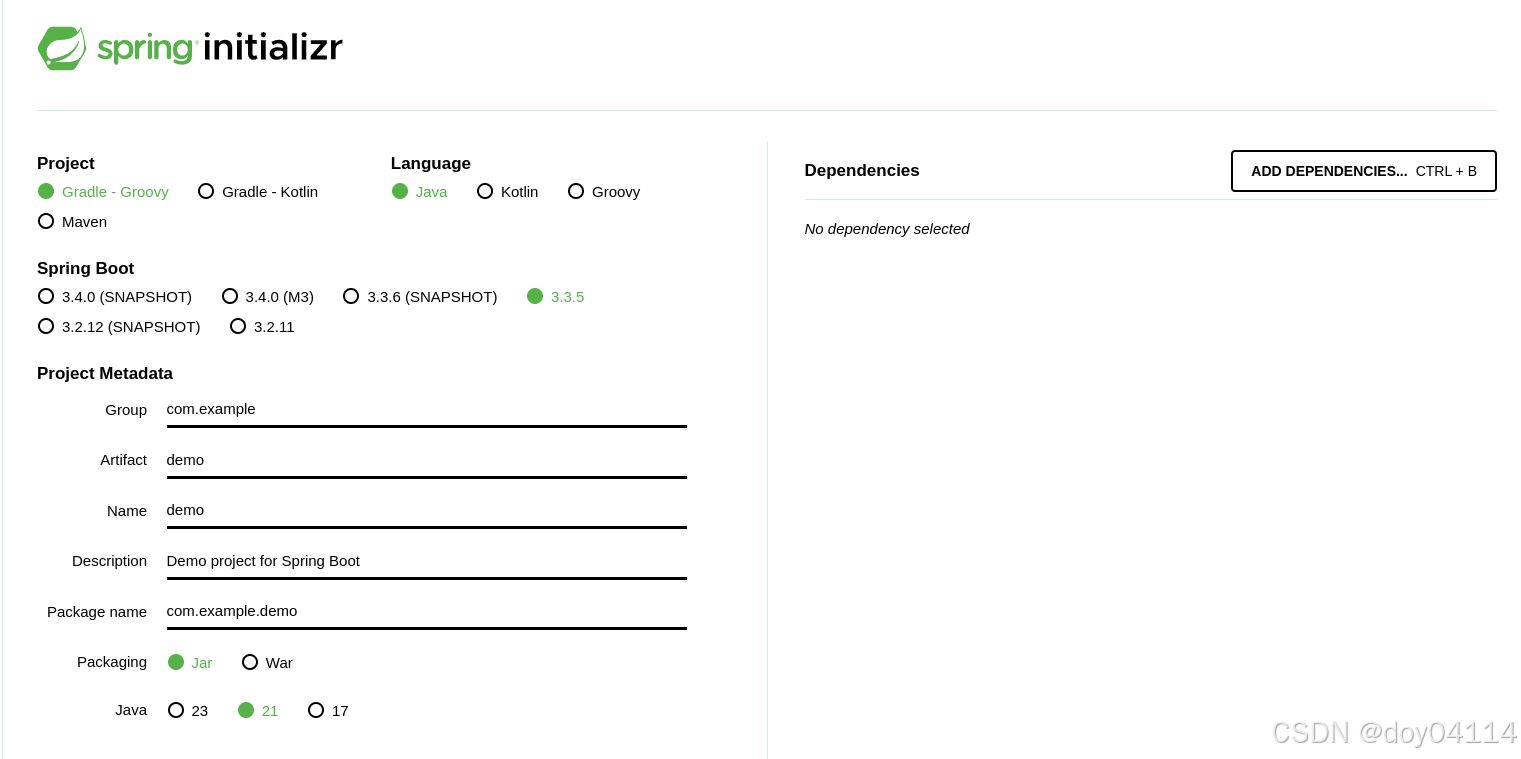Click the Project Metadata heading
Screen dimensions: 1521x759
pos(105,374)
